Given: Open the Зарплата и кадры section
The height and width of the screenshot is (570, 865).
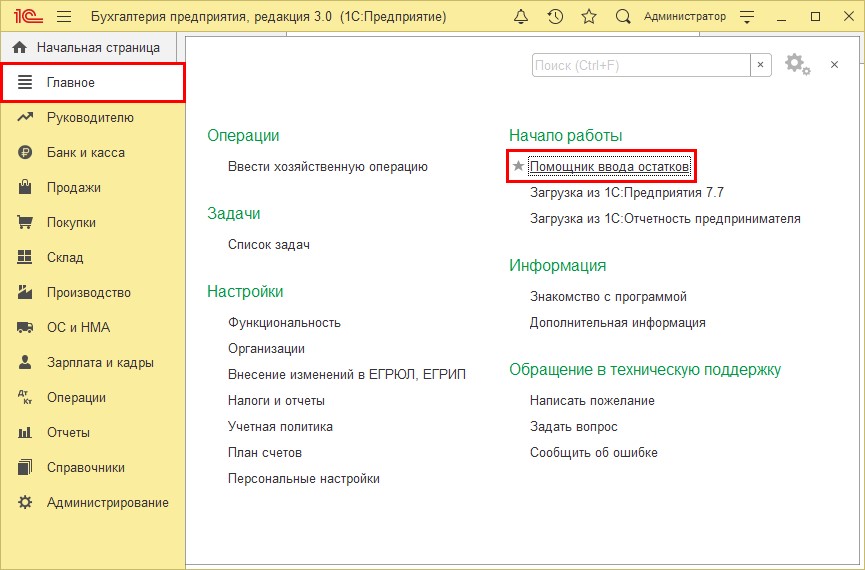Looking at the screenshot, I should [x=93, y=363].
